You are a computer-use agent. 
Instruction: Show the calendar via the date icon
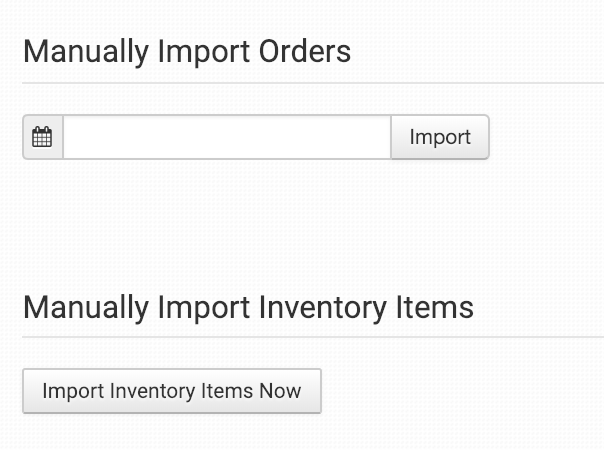coord(42,137)
